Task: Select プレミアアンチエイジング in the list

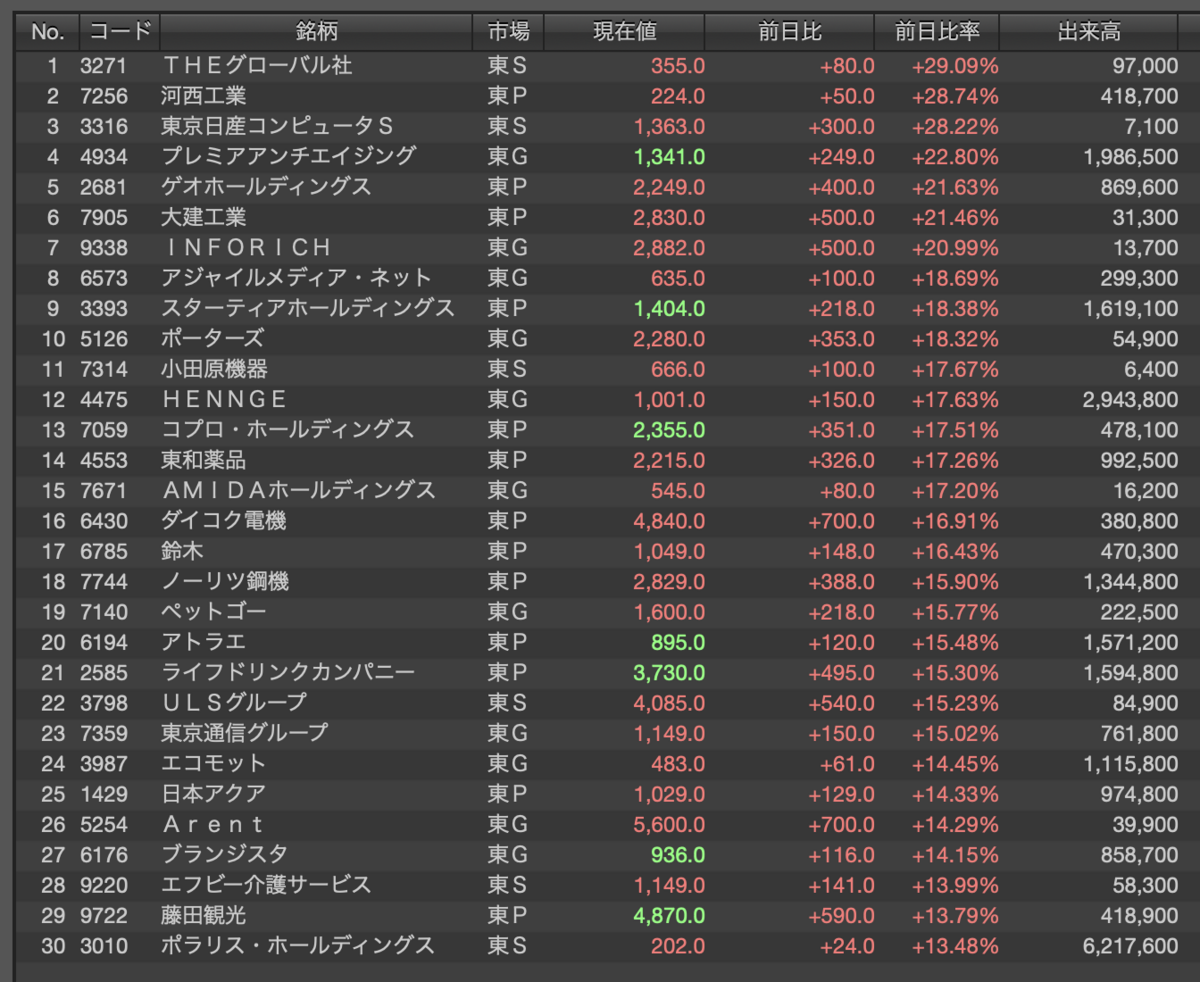Action: 289,156
